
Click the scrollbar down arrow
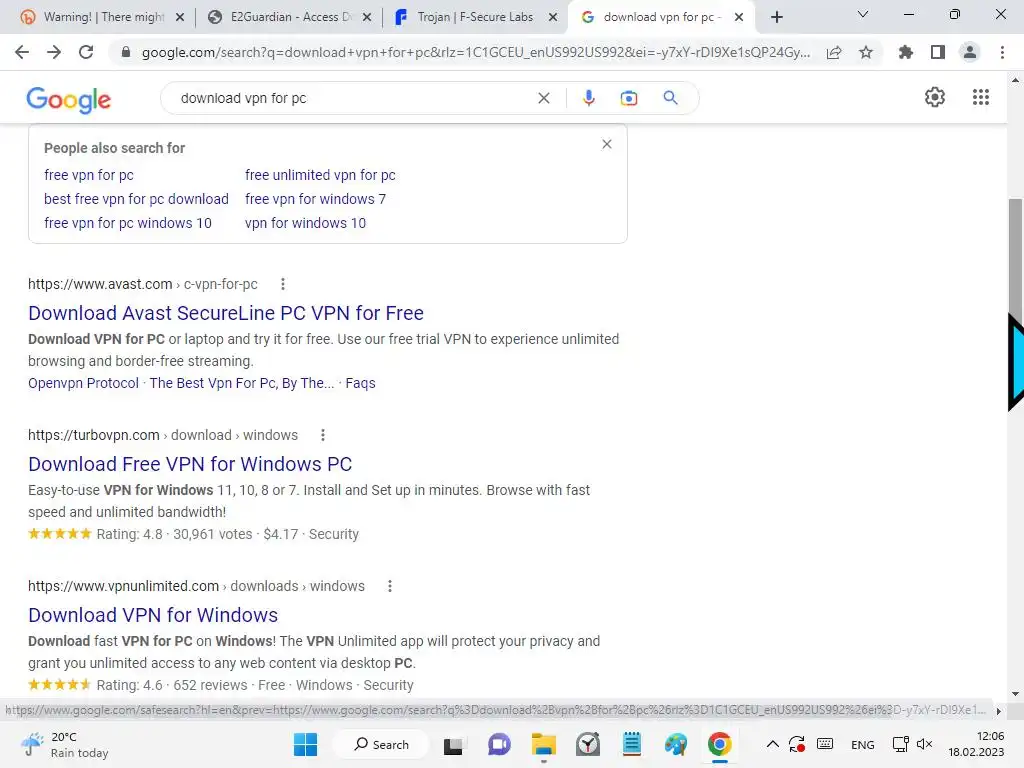point(1016,694)
